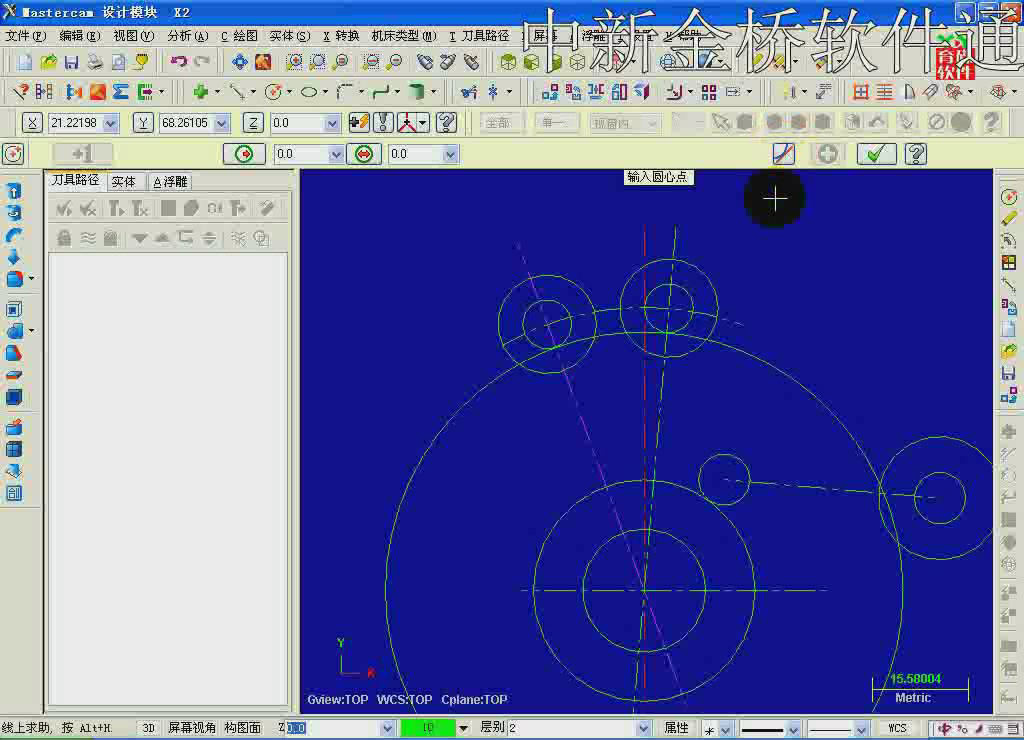Expand the Radius value dropdown
Screen dimensions: 1024x740
click(336, 154)
